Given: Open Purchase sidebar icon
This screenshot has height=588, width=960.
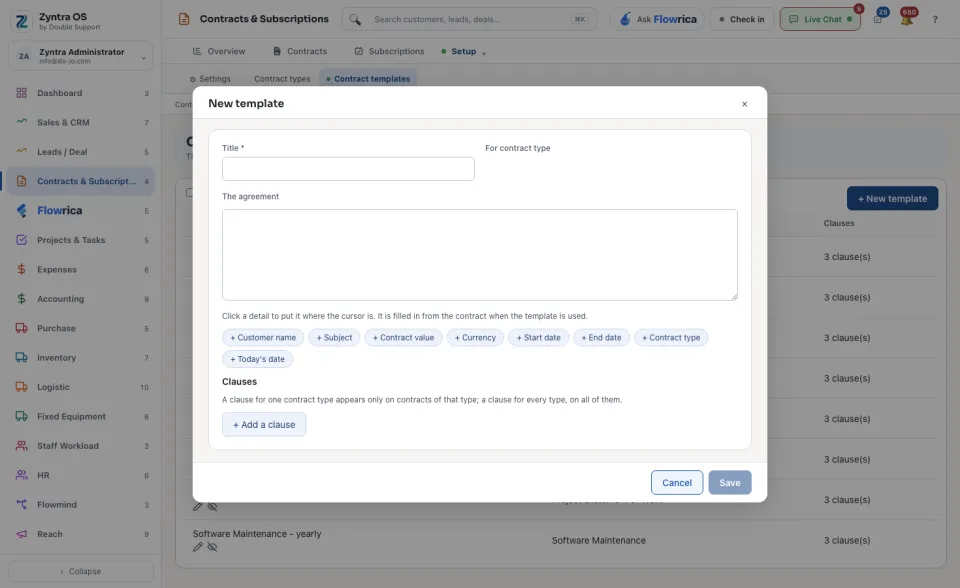Looking at the screenshot, I should coord(21,328).
